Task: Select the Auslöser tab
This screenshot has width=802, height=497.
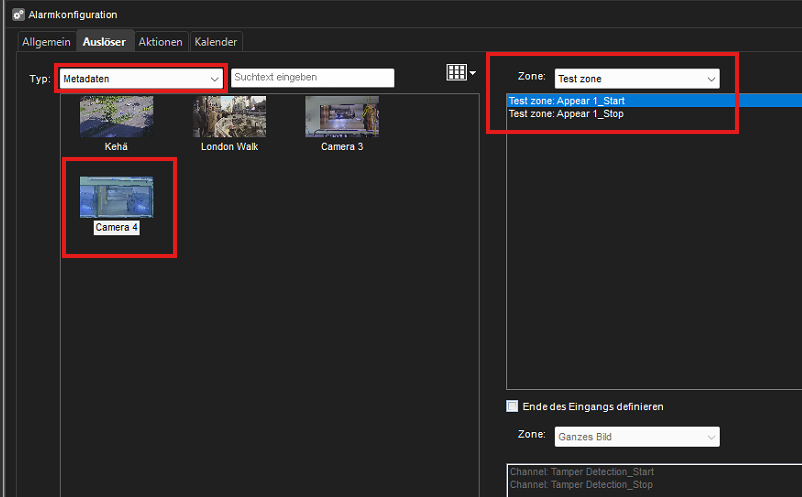Action: tap(104, 42)
